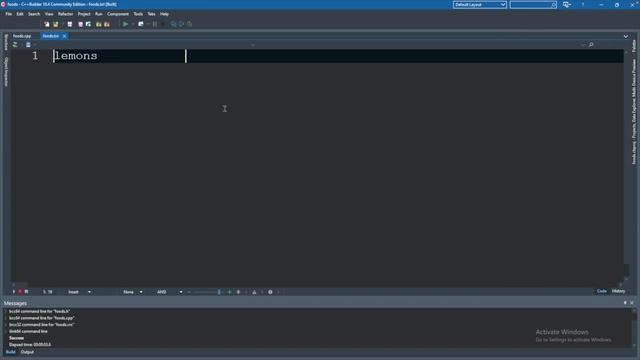Open the File menu

point(9,14)
